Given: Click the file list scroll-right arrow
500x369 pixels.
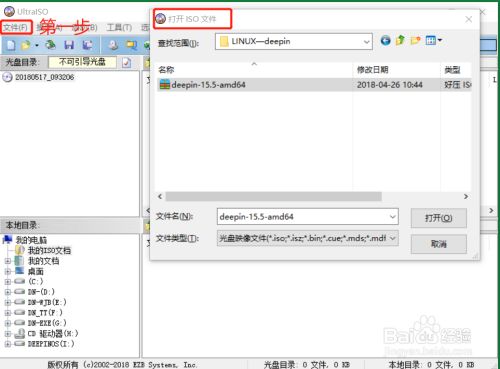Looking at the screenshot, I should pos(466,196).
